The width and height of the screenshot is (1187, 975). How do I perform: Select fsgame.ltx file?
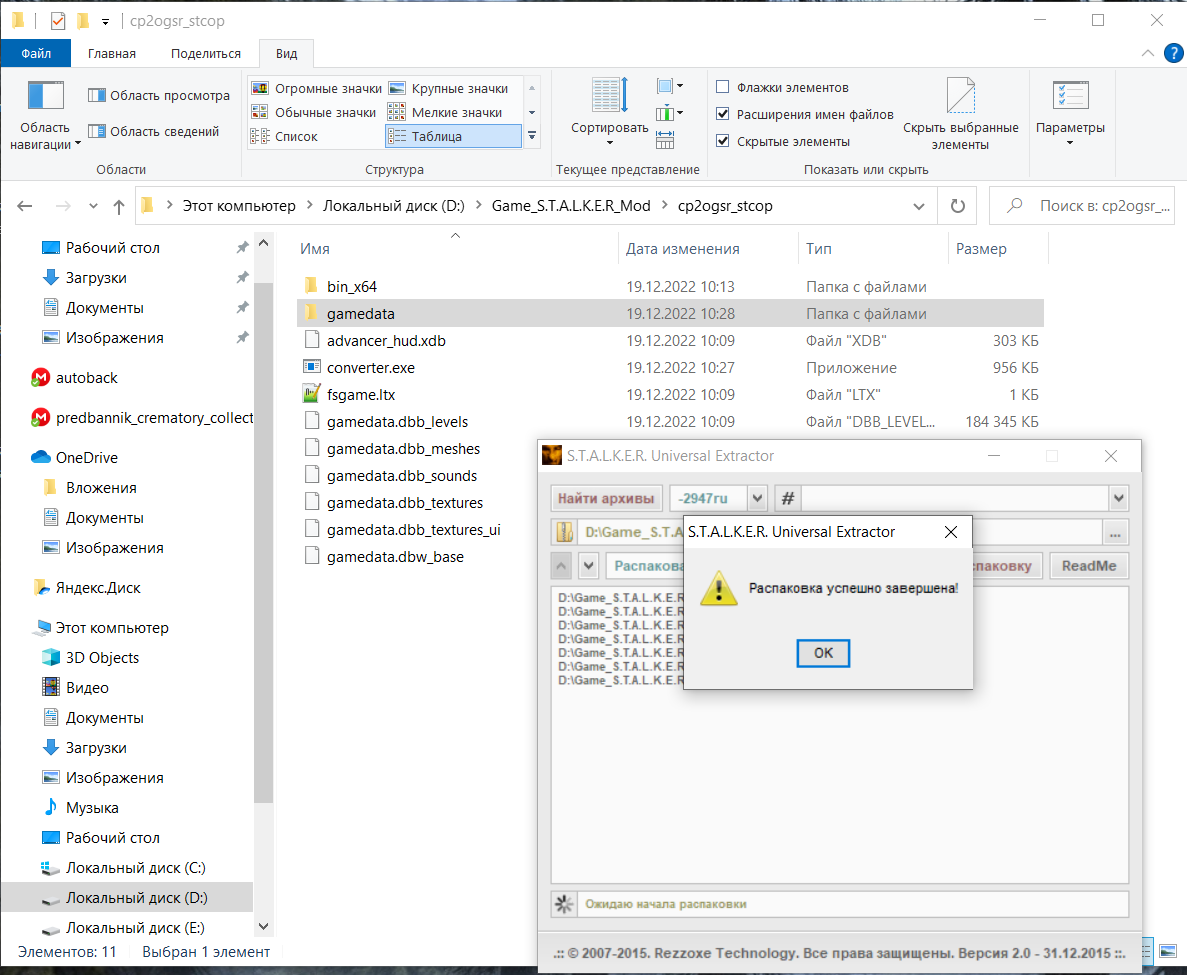(x=360, y=394)
